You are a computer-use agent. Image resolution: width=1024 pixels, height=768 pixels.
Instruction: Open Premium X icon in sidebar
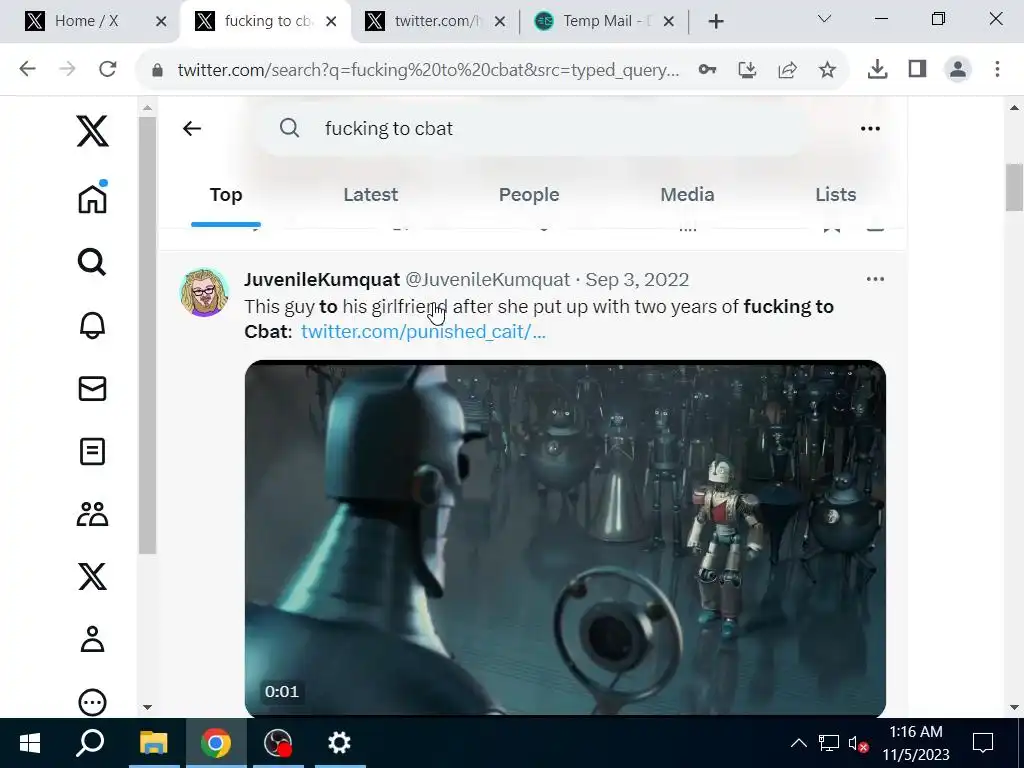tap(92, 577)
